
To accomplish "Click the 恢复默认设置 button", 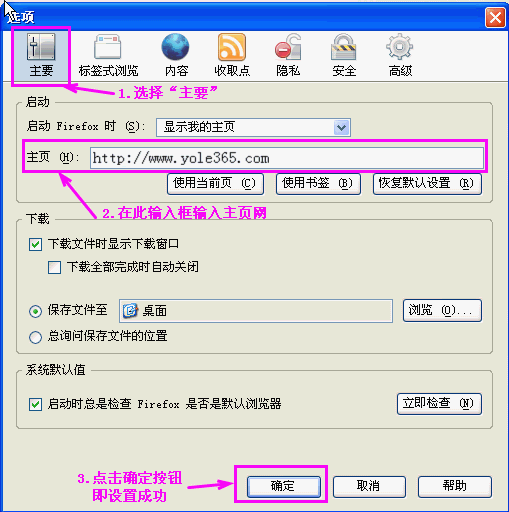I will coord(427,184).
